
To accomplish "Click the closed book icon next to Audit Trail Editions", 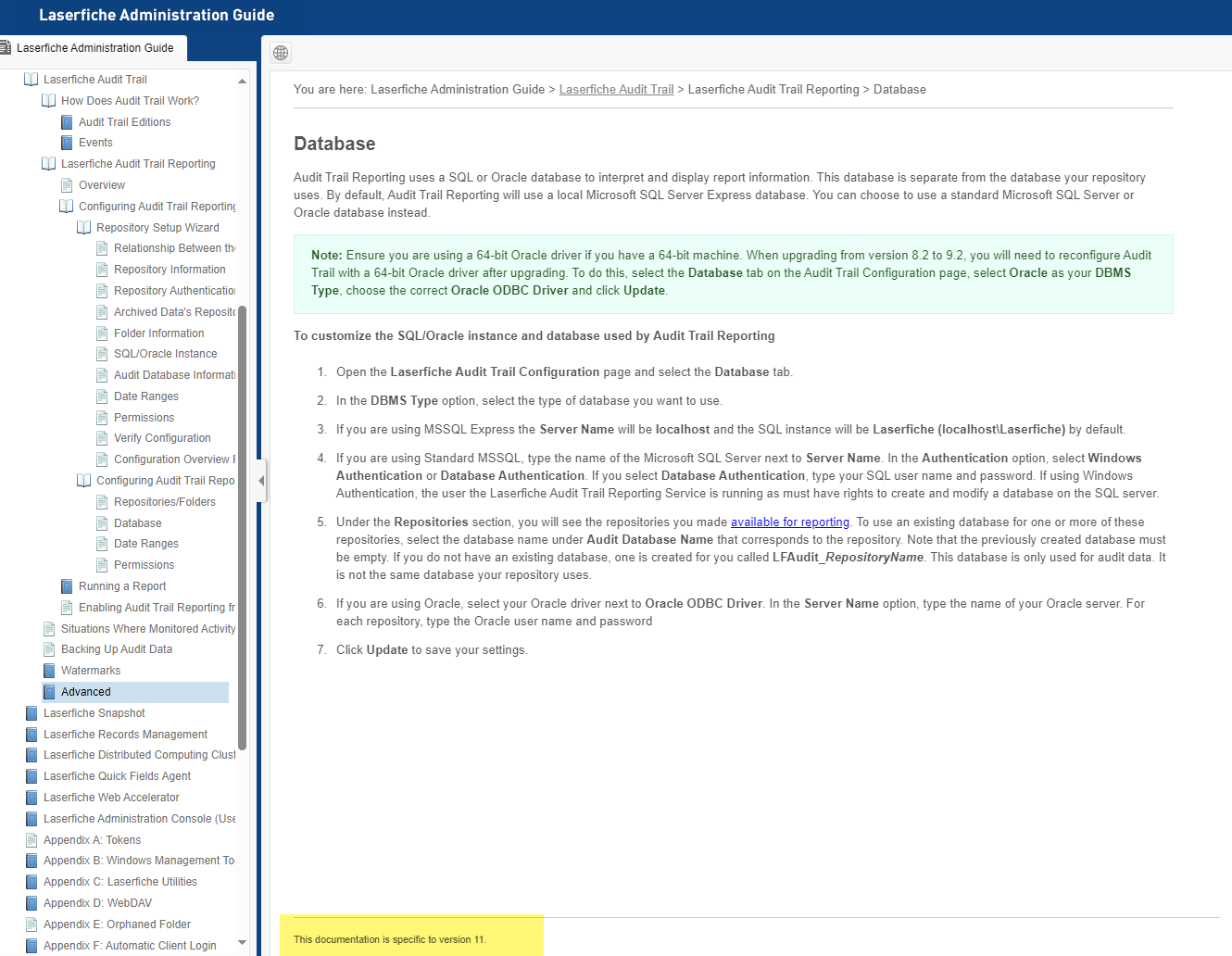I will tap(67, 122).
